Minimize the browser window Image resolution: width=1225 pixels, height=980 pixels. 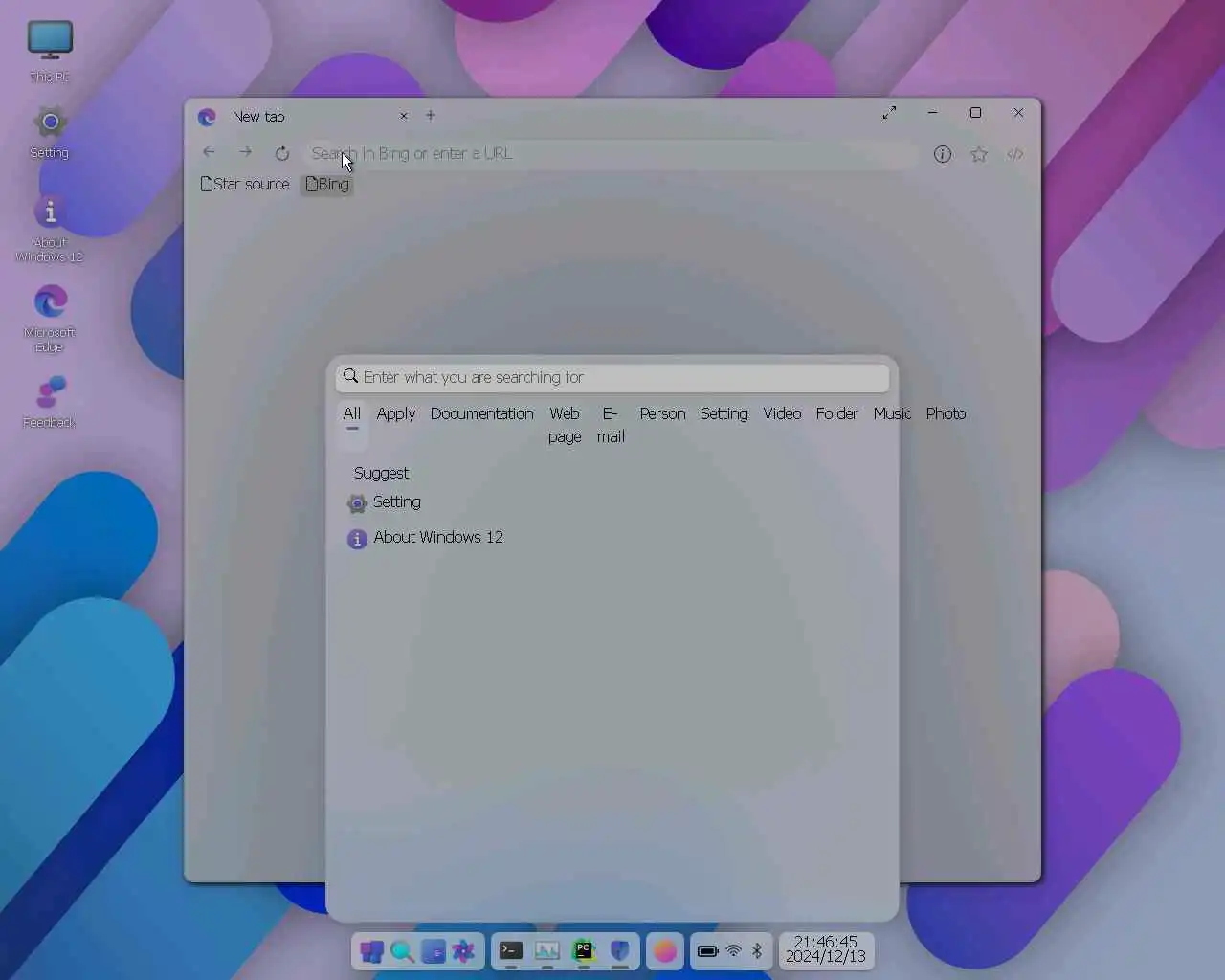coord(932,113)
